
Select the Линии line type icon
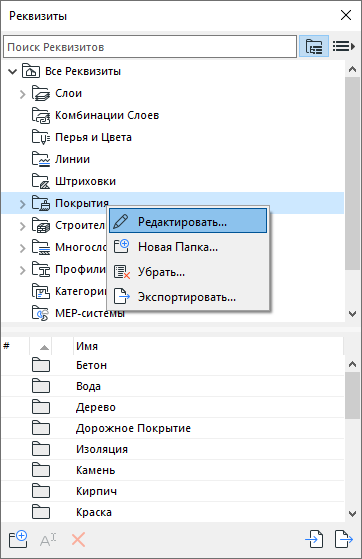pyautogui.click(x=41, y=159)
